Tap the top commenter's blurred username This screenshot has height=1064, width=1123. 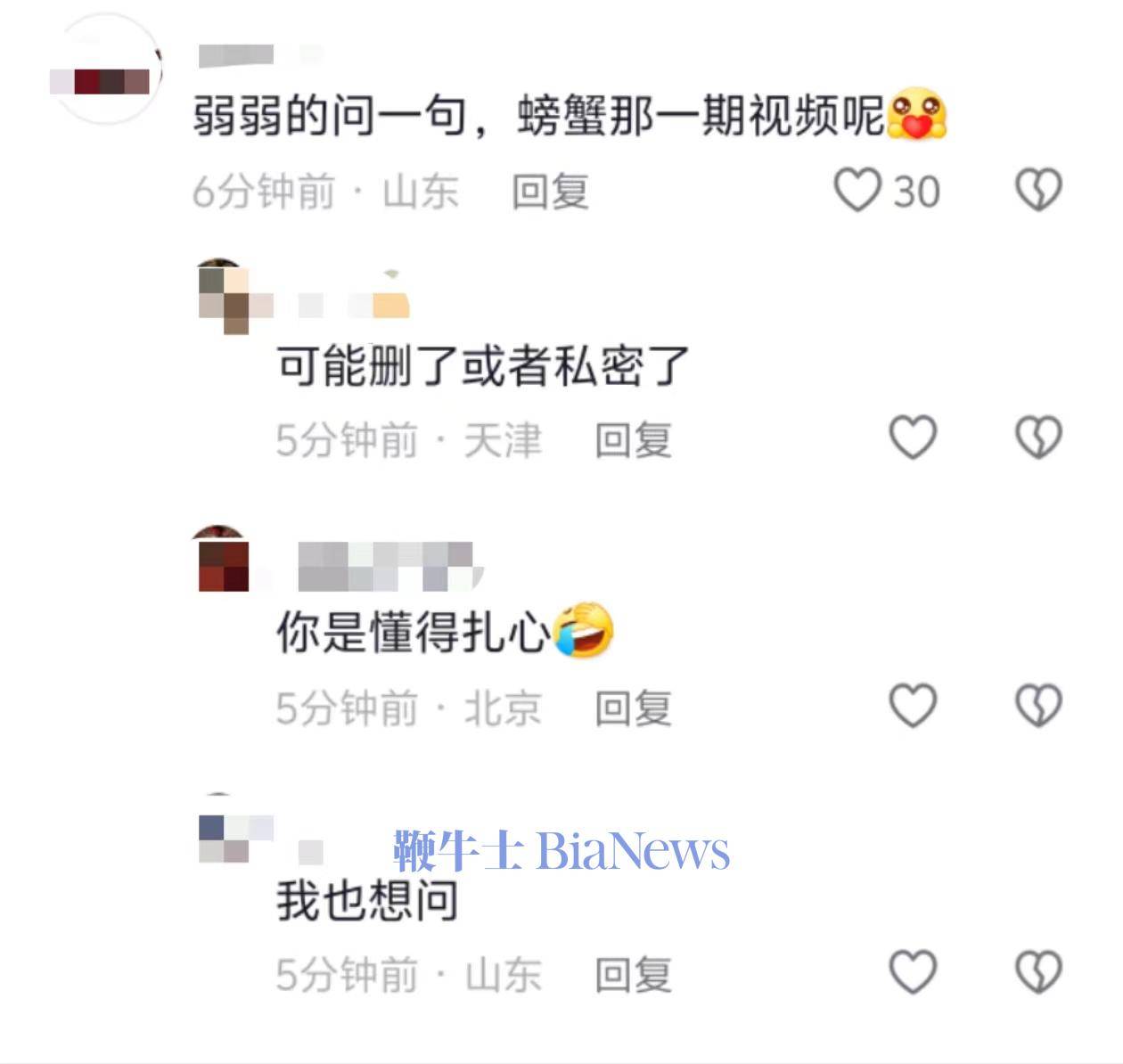pos(258,55)
